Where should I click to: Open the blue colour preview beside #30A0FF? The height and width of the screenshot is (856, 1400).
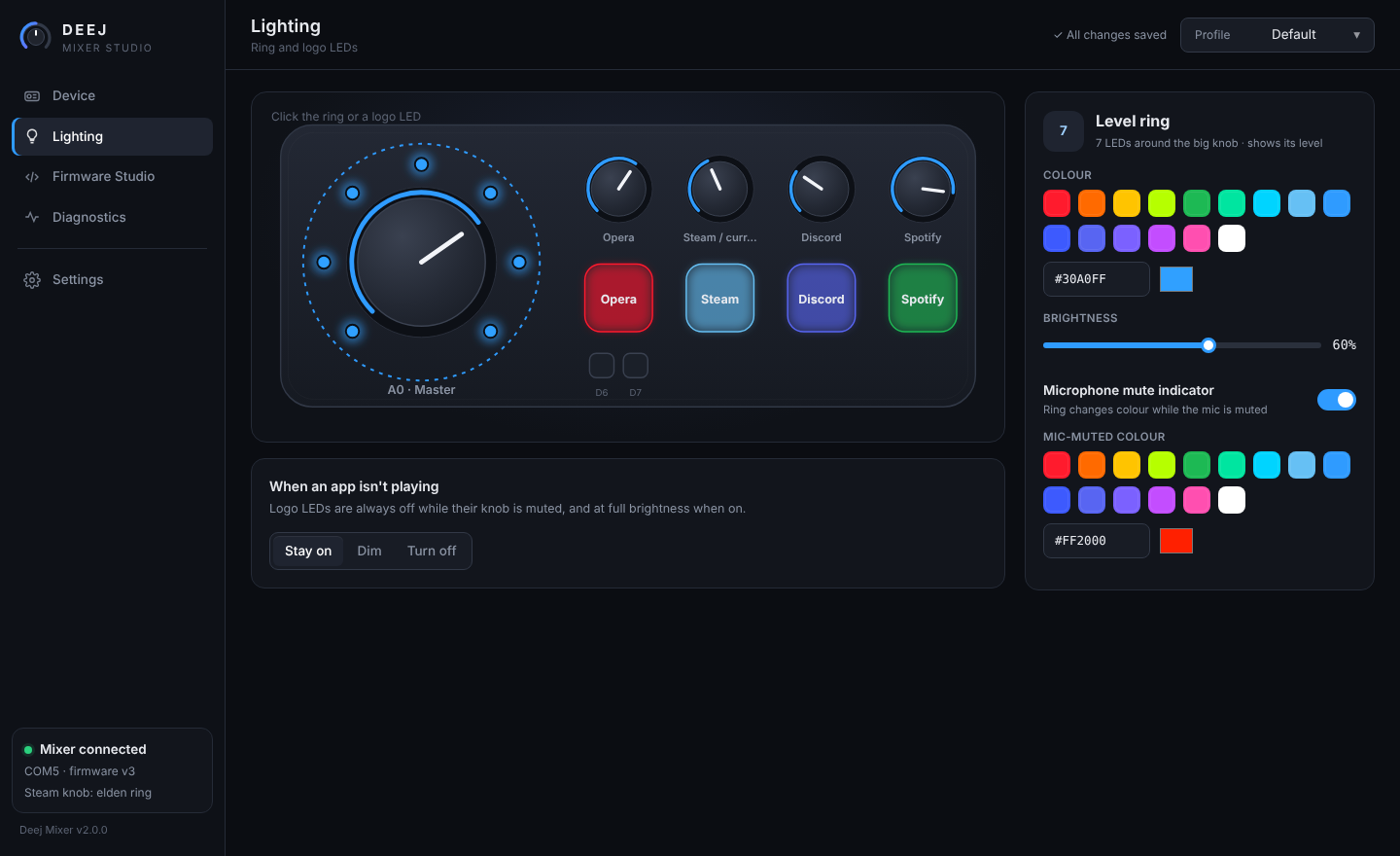[1176, 279]
